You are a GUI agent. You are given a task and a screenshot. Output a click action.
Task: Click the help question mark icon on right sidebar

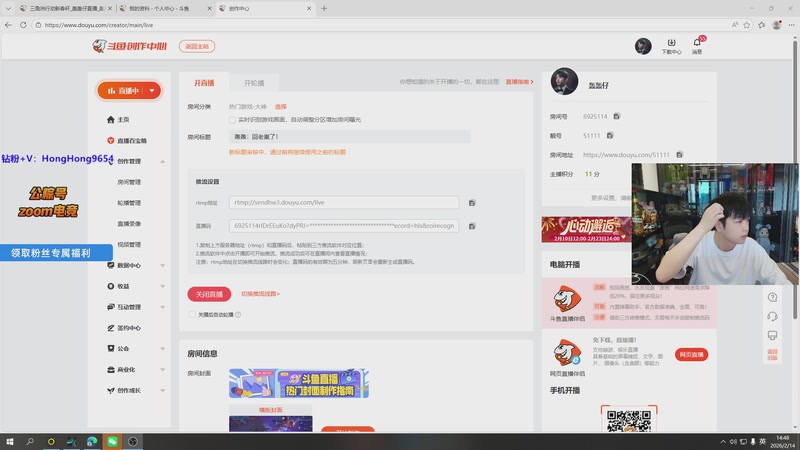(x=772, y=297)
